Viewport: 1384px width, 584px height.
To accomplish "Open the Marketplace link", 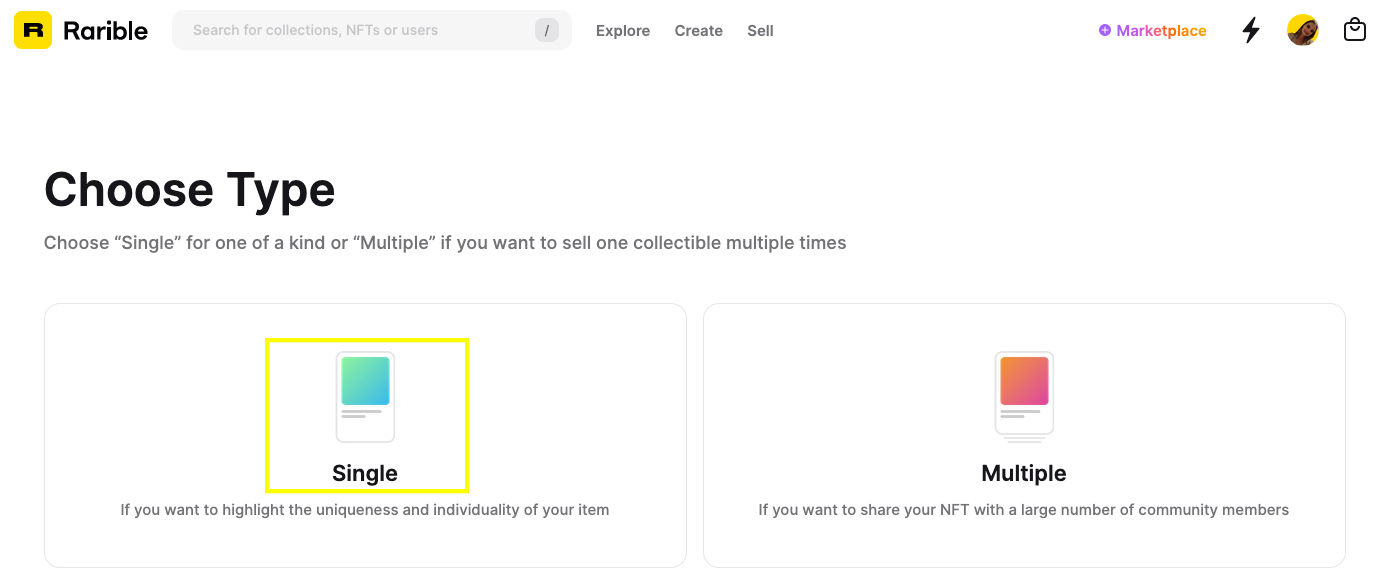I will click(x=1160, y=30).
